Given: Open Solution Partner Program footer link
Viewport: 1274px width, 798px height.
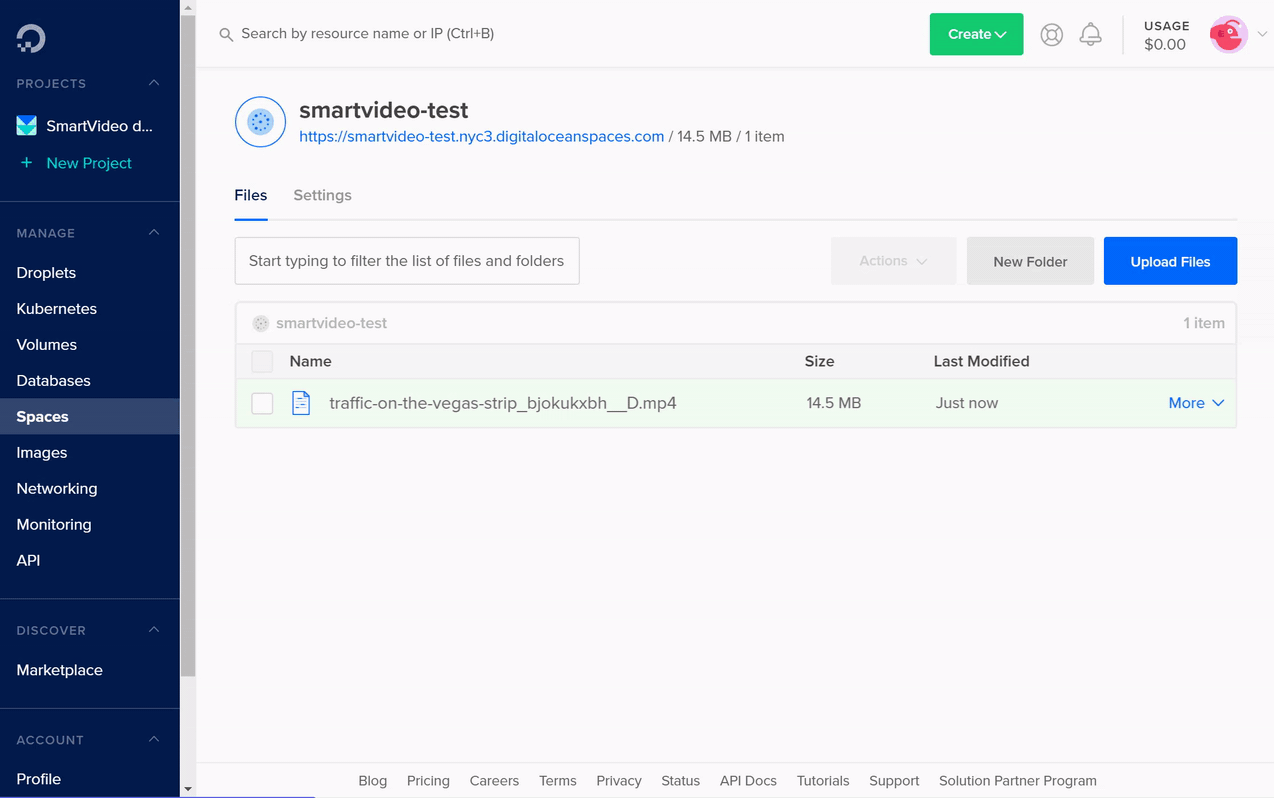Looking at the screenshot, I should pyautogui.click(x=1018, y=781).
